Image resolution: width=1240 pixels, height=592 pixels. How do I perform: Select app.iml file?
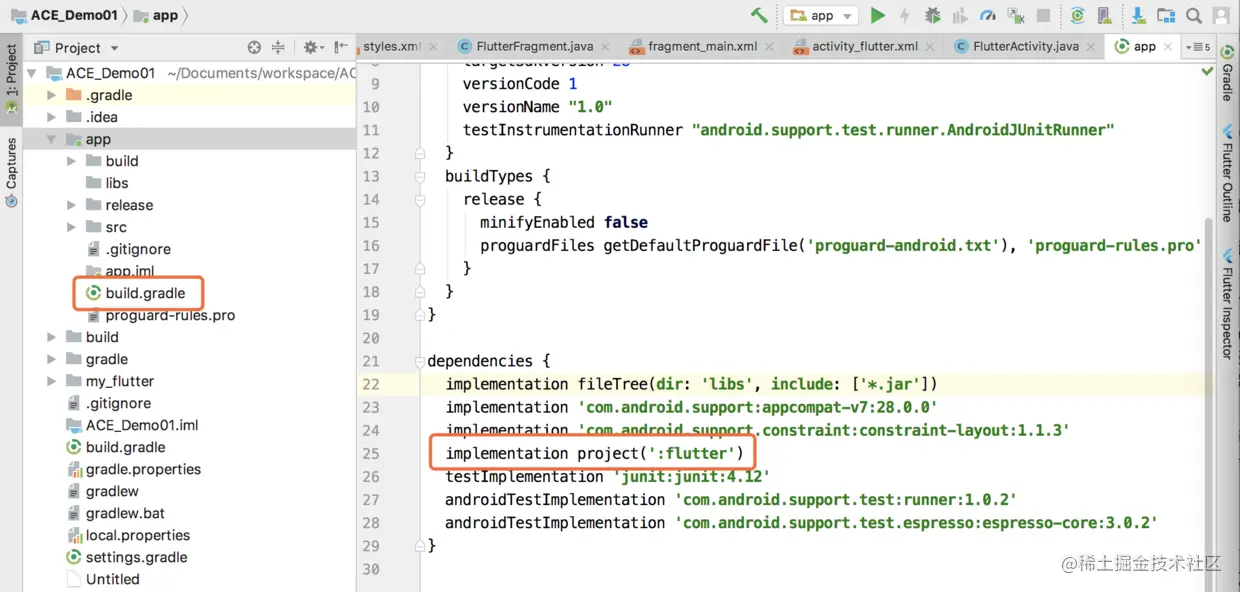(x=120, y=271)
